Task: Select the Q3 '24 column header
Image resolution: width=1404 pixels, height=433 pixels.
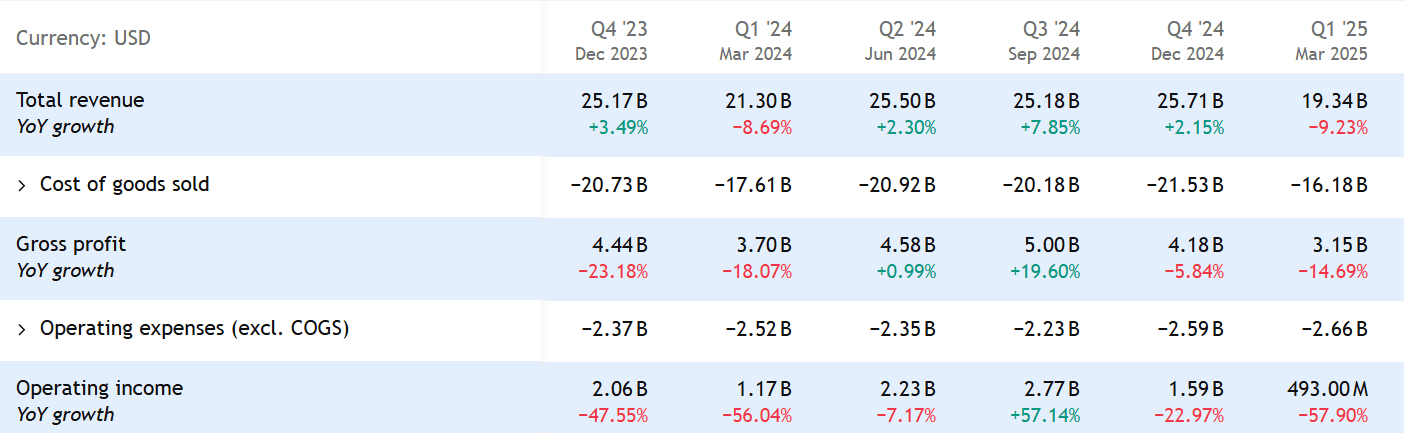Action: tap(1043, 40)
